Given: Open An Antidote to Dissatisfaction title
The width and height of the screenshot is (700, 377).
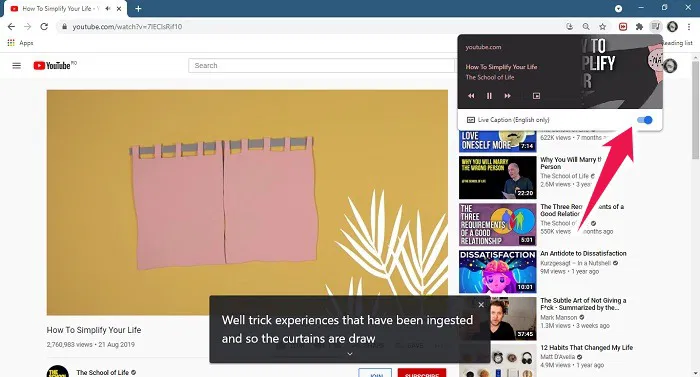Looking at the screenshot, I should click(583, 253).
